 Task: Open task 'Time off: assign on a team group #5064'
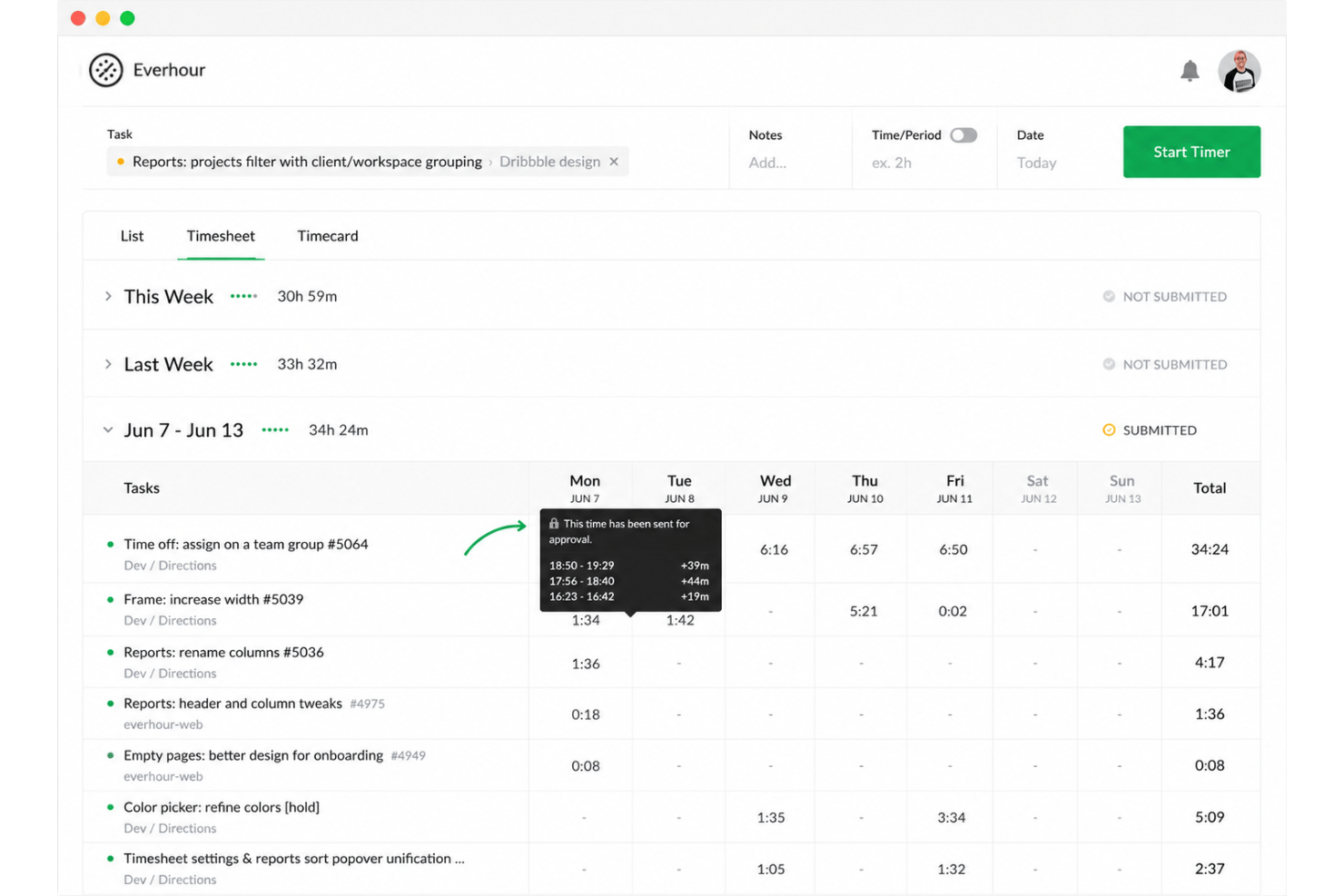point(246,545)
